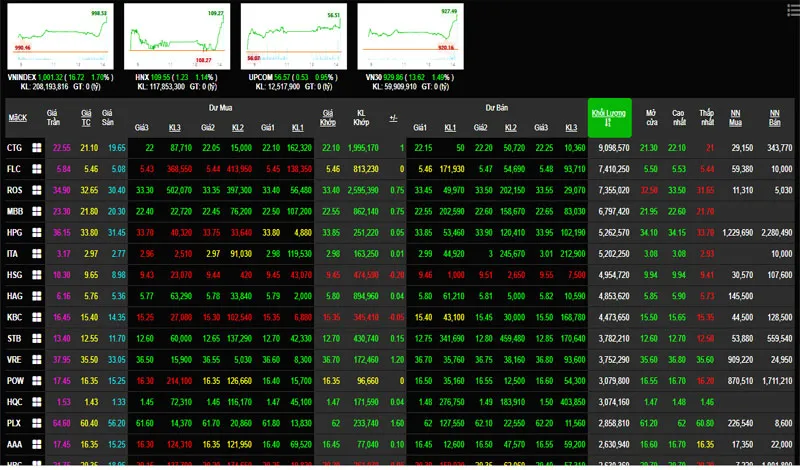This screenshot has height=470, width=800.
Task: Open the grid icon beside STB
Action: (37, 338)
